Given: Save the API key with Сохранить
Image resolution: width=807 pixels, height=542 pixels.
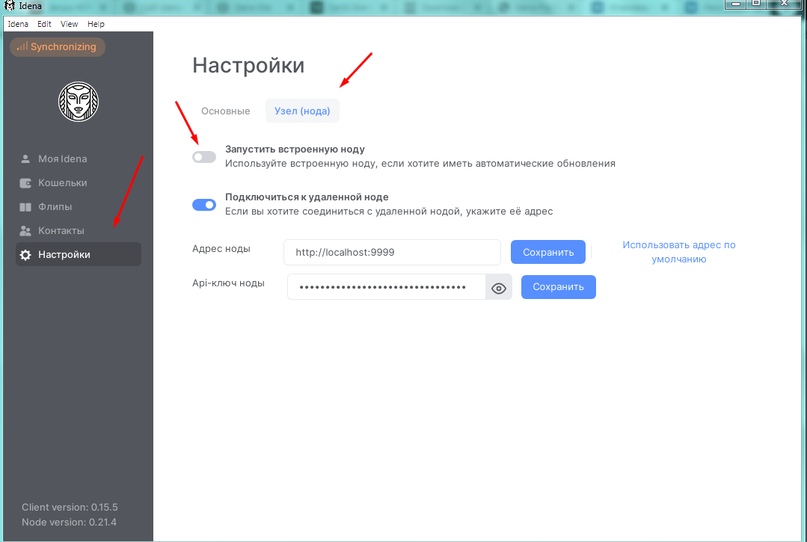Looking at the screenshot, I should (x=558, y=287).
